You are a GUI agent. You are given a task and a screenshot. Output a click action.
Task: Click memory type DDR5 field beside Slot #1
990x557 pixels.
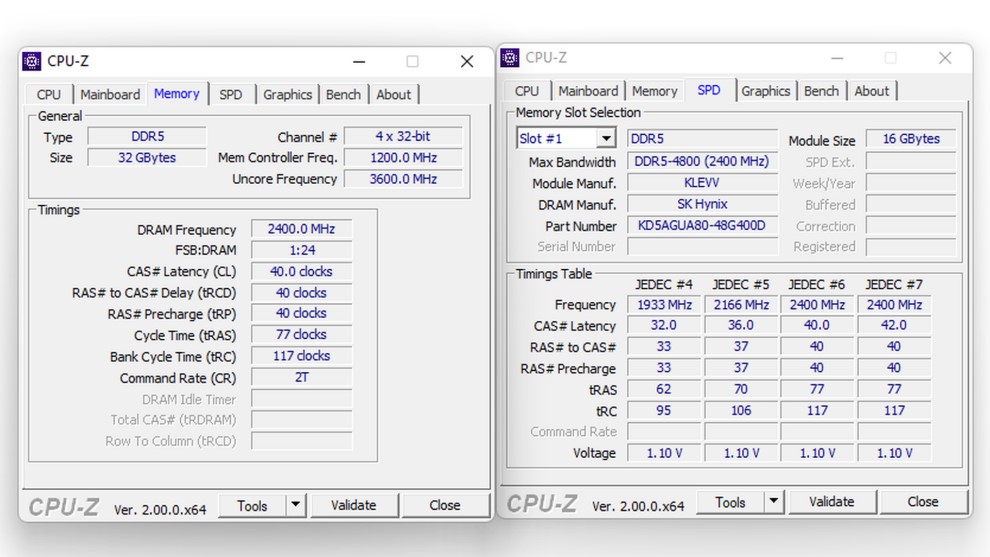702,139
